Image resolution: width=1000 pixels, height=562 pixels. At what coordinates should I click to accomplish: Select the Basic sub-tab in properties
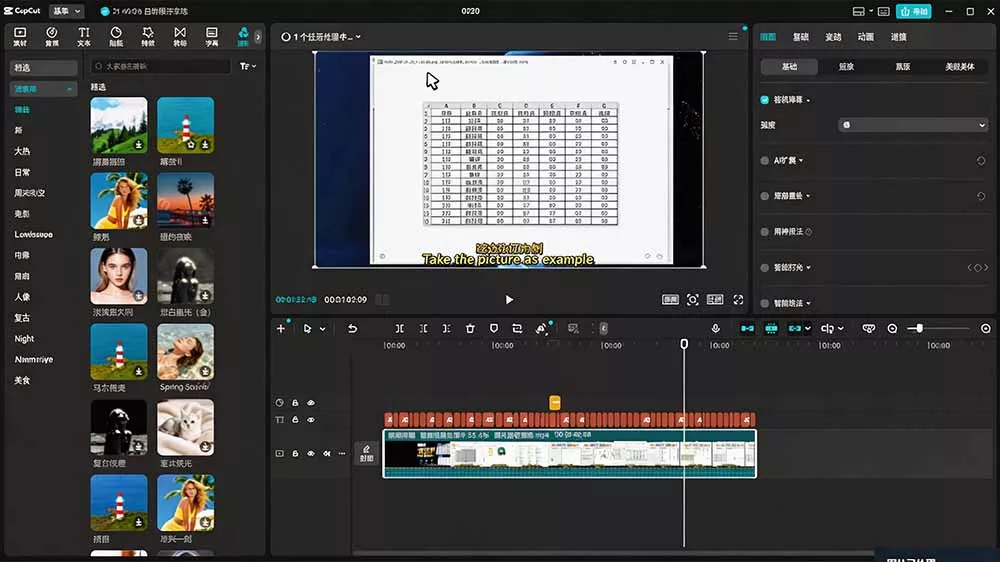[x=790, y=66]
